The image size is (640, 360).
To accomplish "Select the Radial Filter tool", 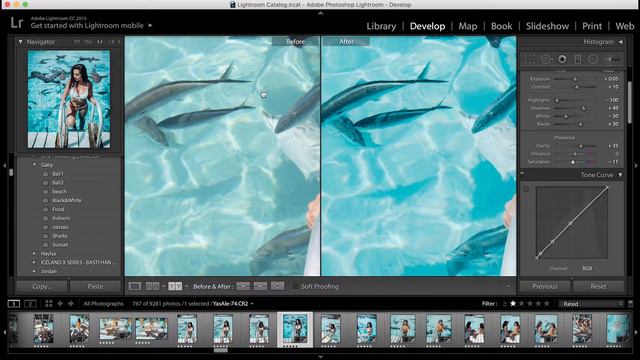I will coord(593,60).
